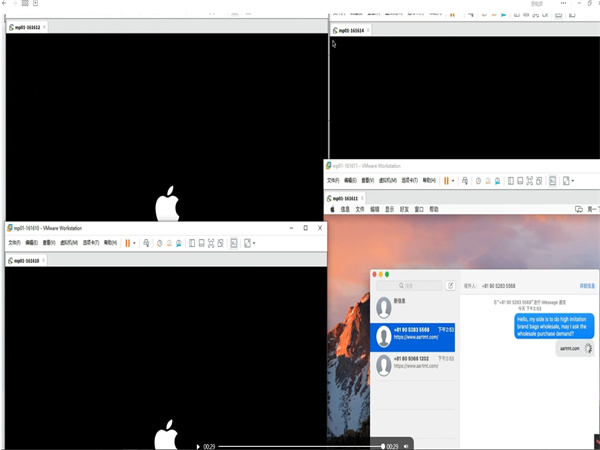
Task: Click snapshot clock icon in mp01-161611 toolbar
Action: (478, 181)
